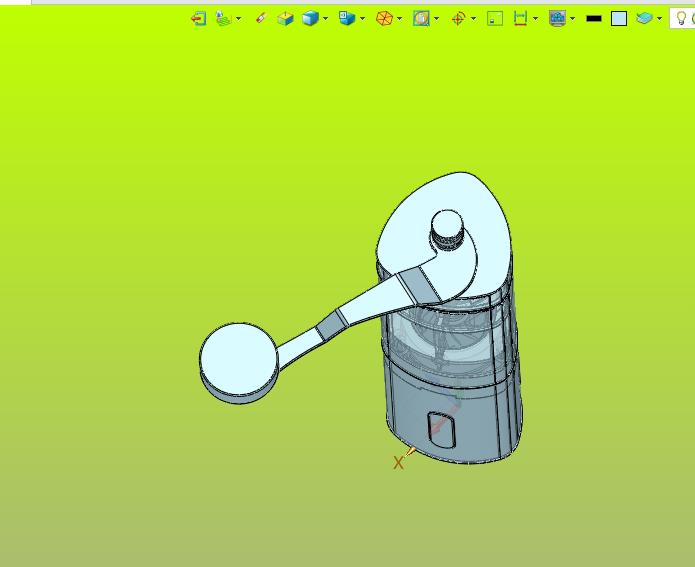This screenshot has height=567, width=695.
Task: Toggle the light bulb visibility icon
Action: click(x=682, y=19)
